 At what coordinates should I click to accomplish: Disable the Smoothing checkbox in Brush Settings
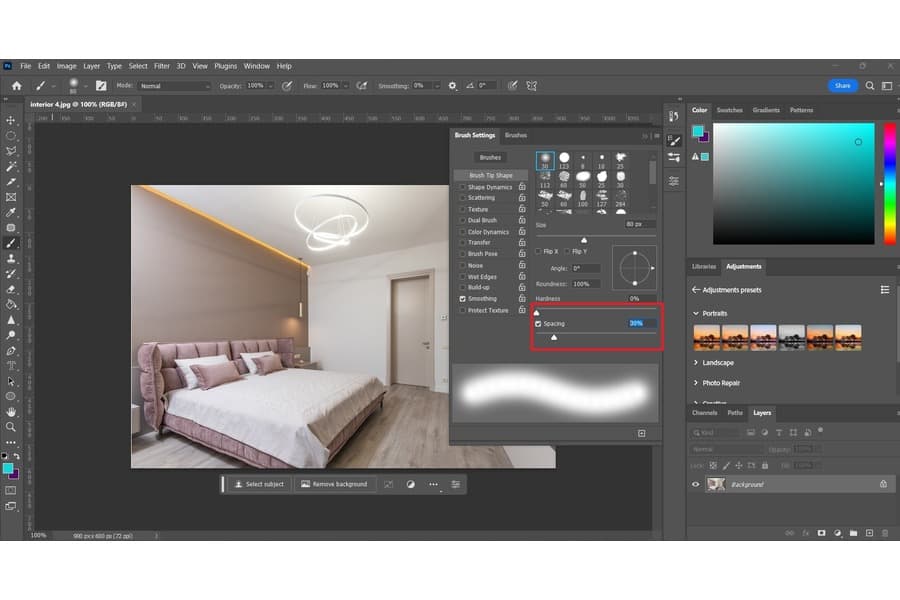click(x=463, y=299)
